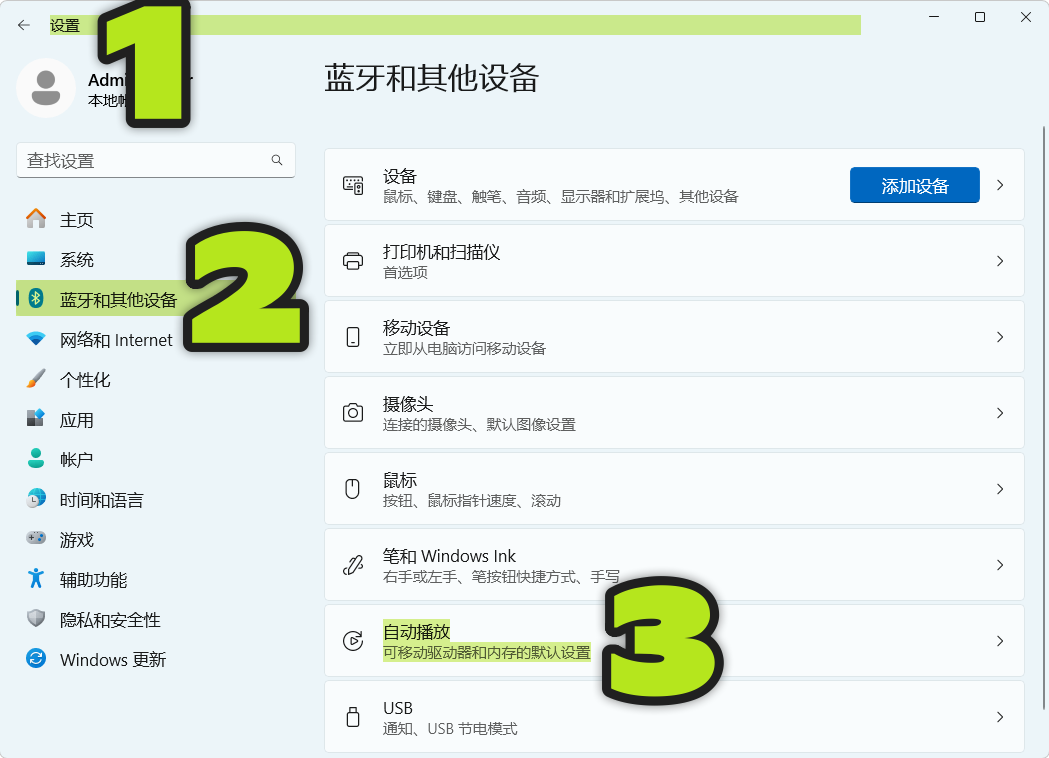The image size is (1049, 758).
Task: Click the Personalization paintbrush icon
Action: coord(36,379)
